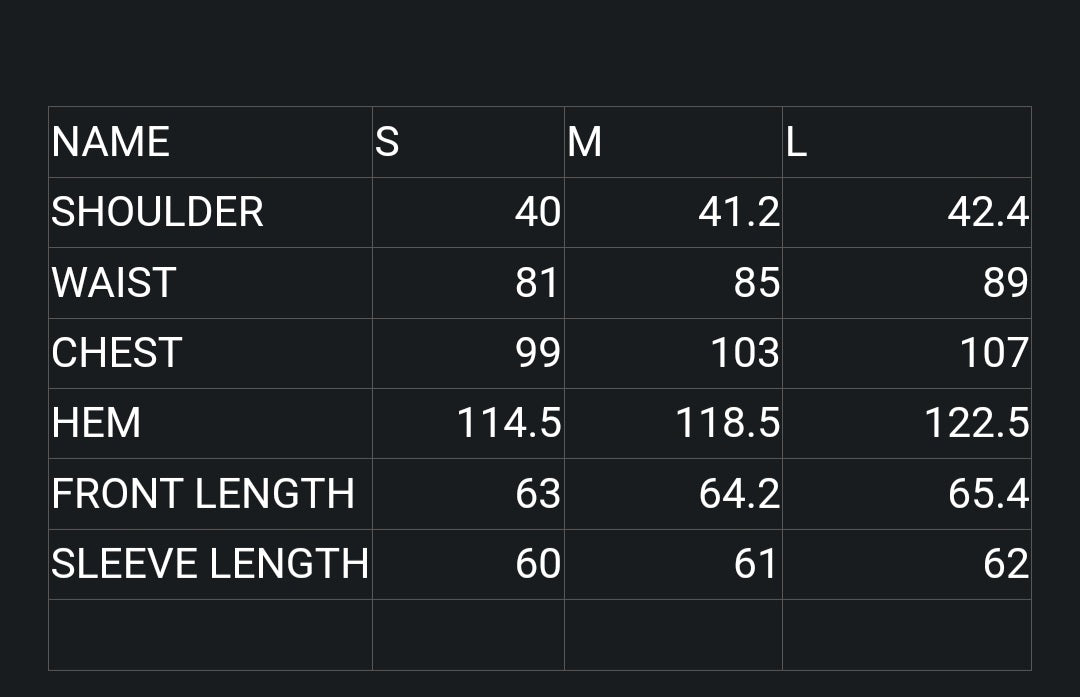Click the FRONT LENGTH label cell
The image size is (1080, 697).
click(210, 494)
